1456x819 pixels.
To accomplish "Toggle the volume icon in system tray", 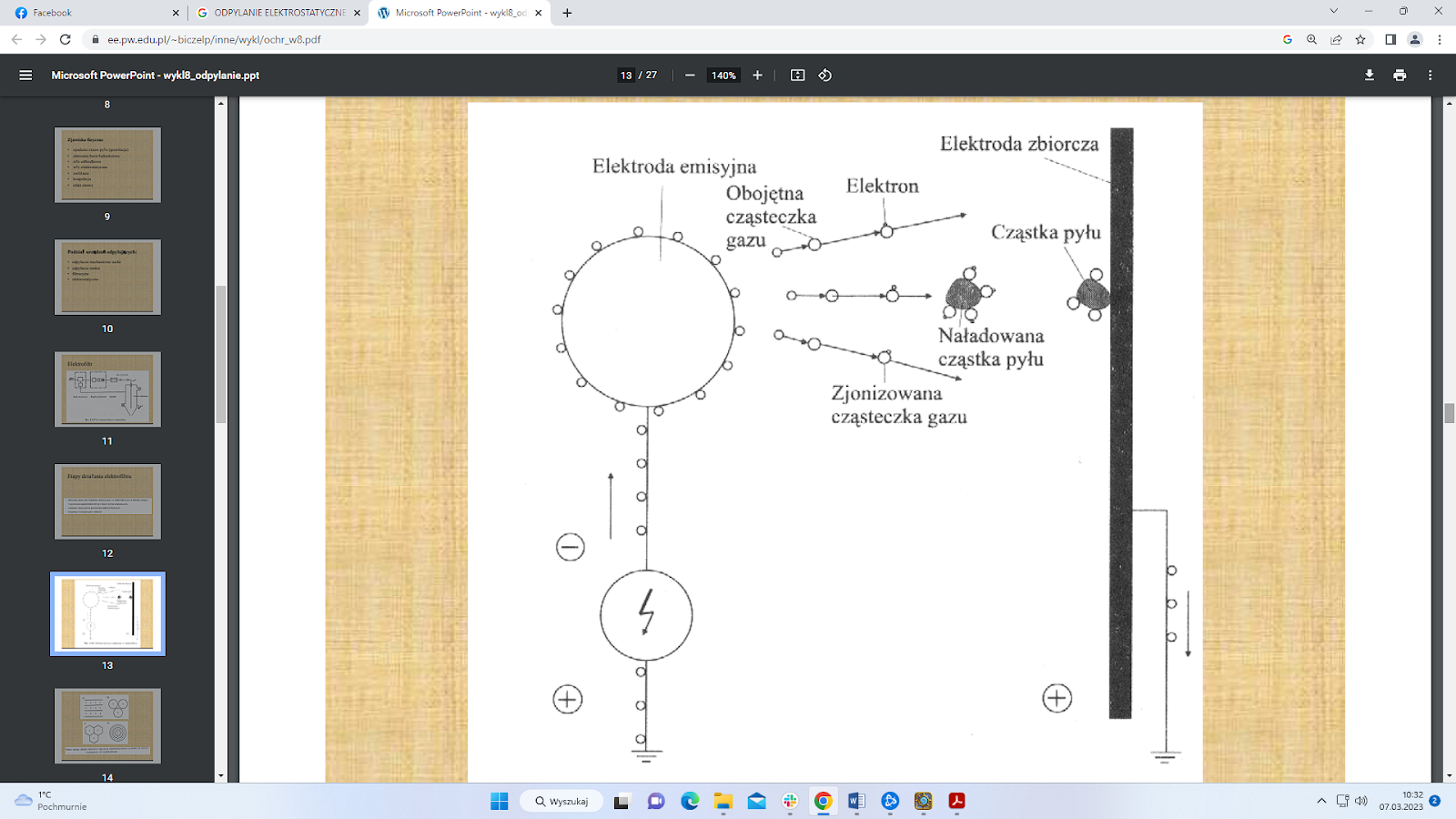I will point(1361,801).
